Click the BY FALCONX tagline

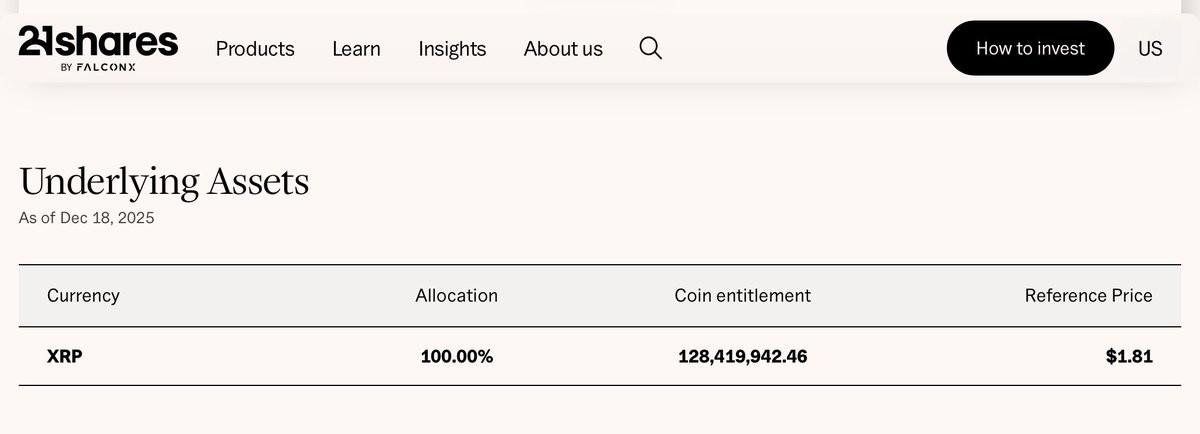tap(98, 67)
